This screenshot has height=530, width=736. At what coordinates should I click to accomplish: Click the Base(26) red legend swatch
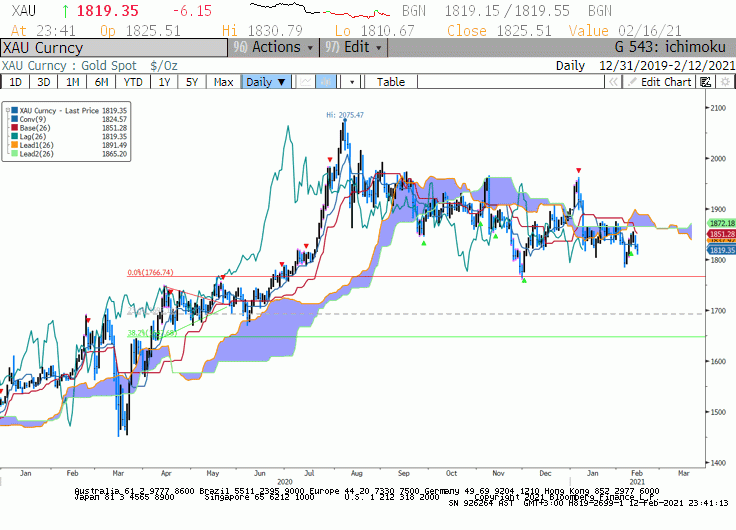(x=15, y=128)
